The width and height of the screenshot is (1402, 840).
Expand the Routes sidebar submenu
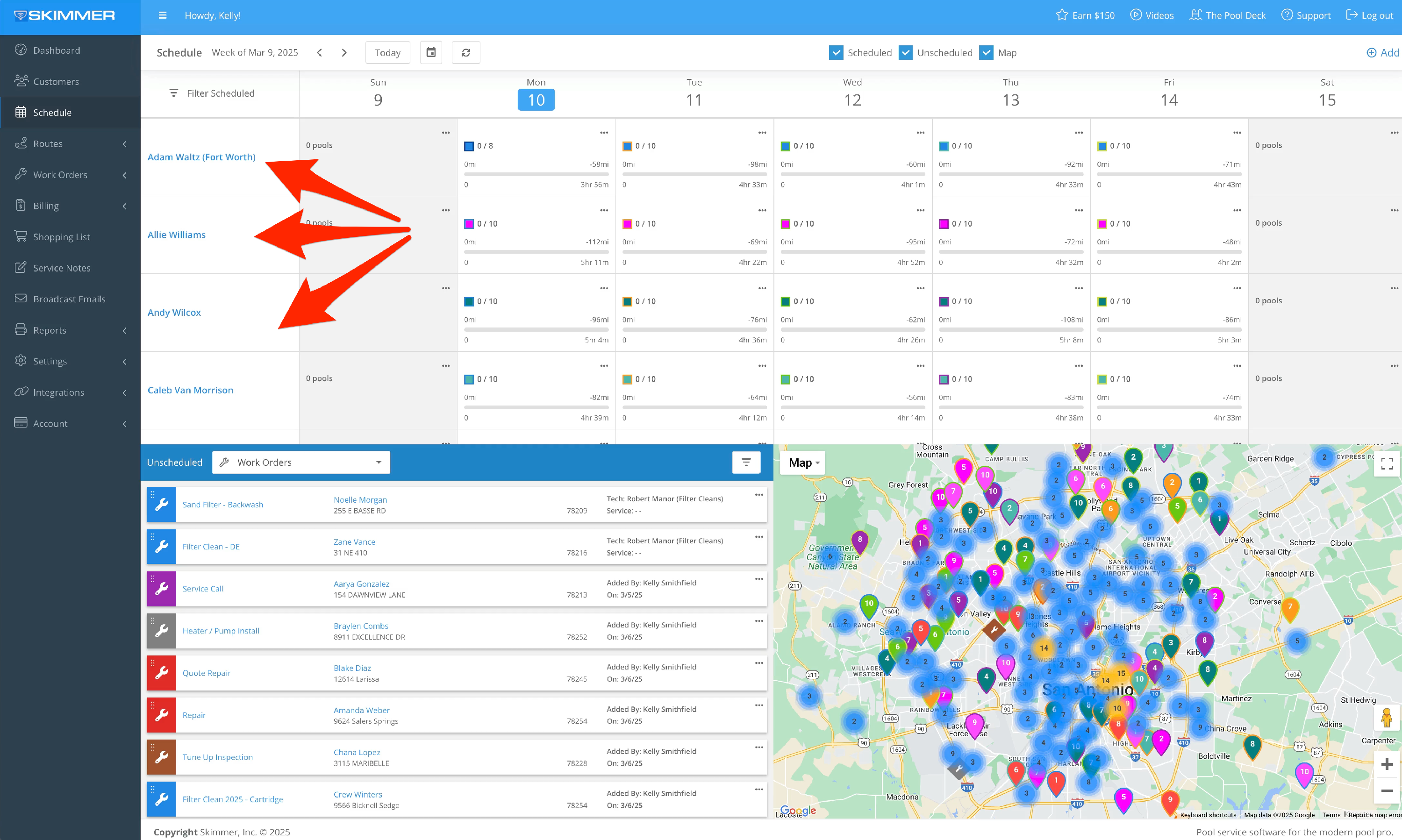[x=70, y=144]
